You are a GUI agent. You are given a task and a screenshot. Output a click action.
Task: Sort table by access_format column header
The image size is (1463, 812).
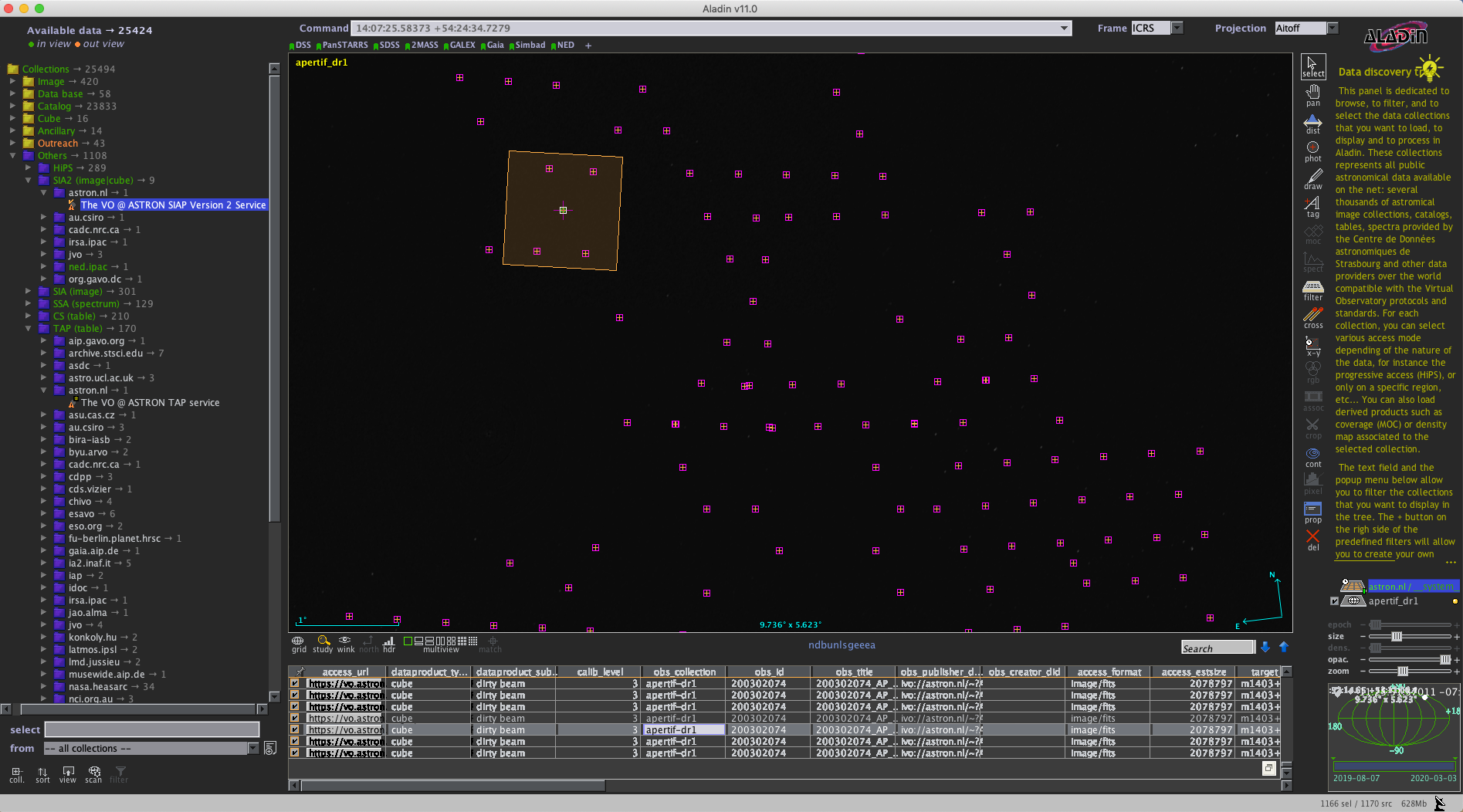[x=1109, y=672]
